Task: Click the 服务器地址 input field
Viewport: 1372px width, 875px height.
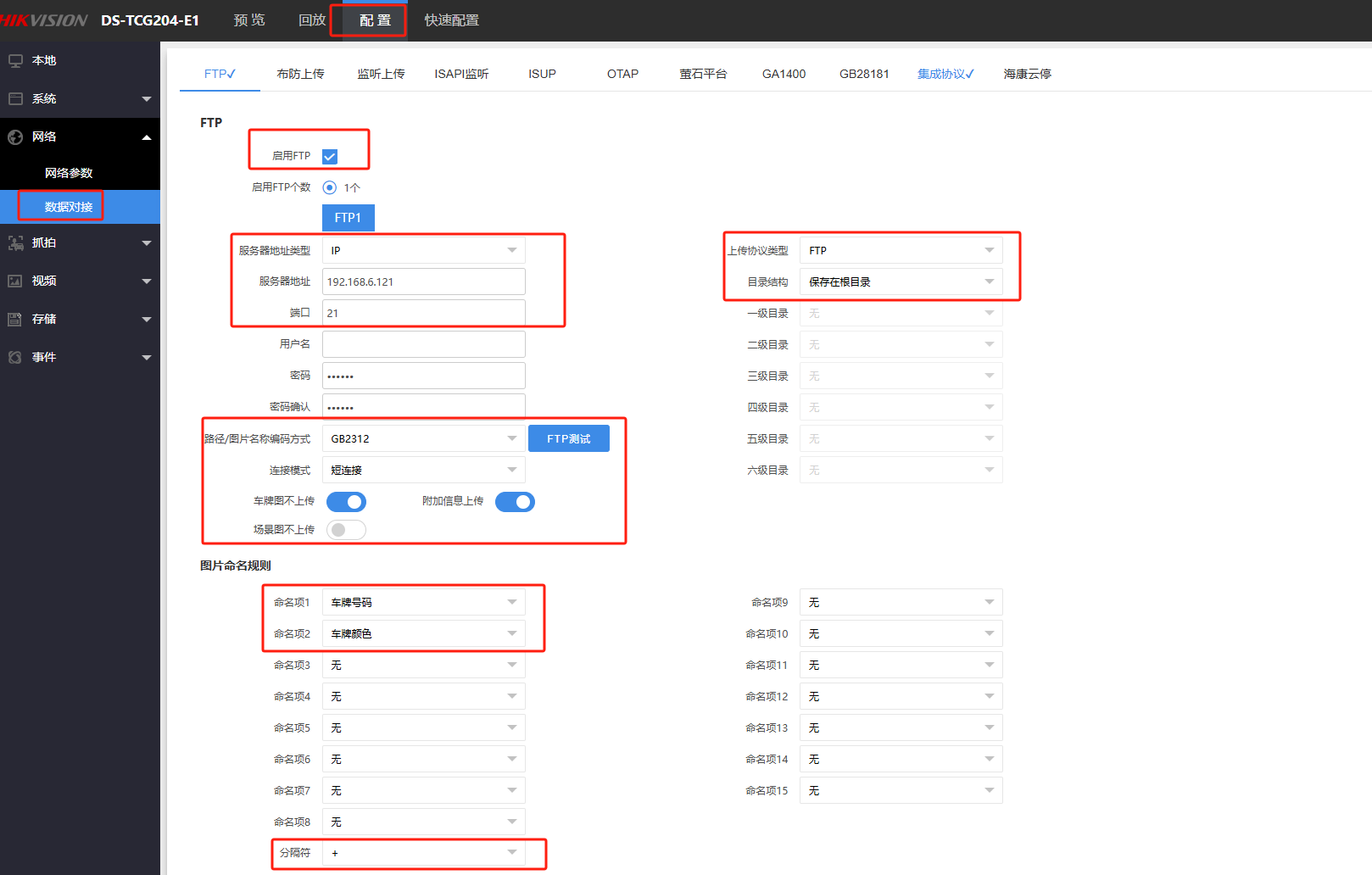Action: click(423, 281)
